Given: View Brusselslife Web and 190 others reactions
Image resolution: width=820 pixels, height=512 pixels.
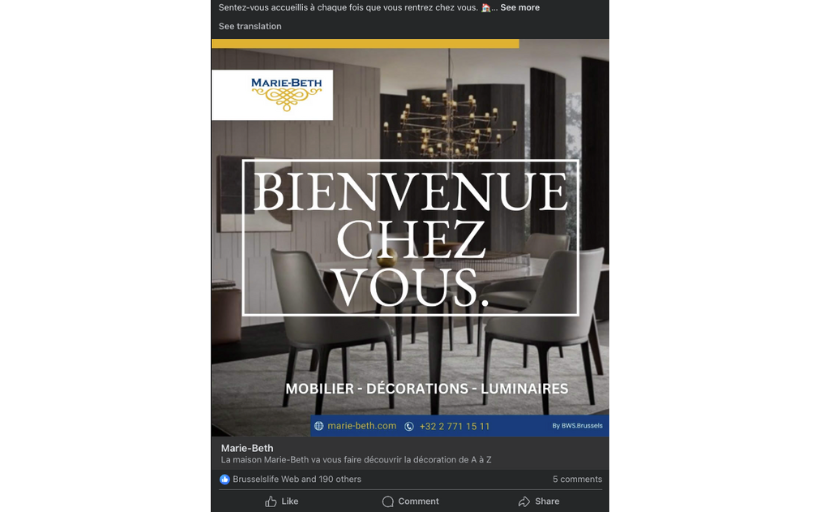Looking at the screenshot, I should coord(297,479).
